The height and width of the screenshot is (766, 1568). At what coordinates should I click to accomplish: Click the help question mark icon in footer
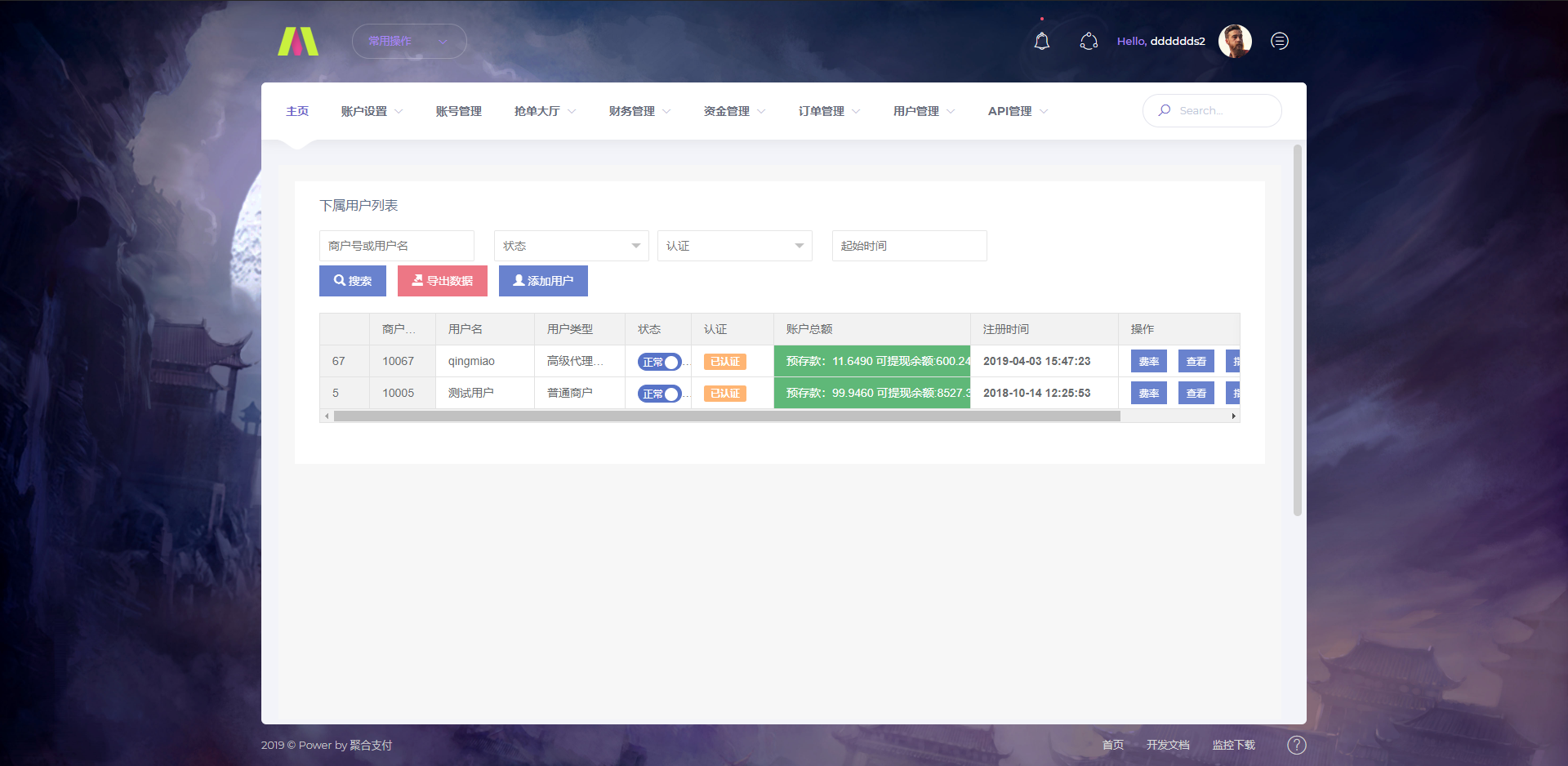[x=1297, y=745]
